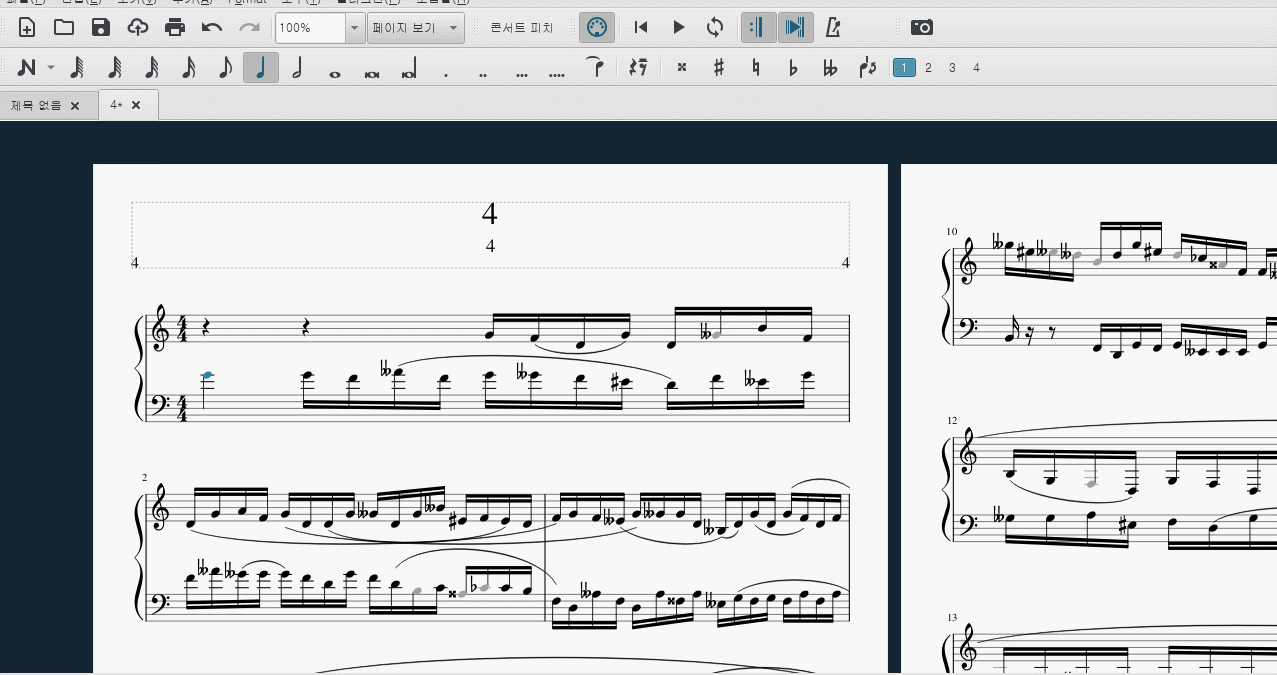Select half note duration

298,68
